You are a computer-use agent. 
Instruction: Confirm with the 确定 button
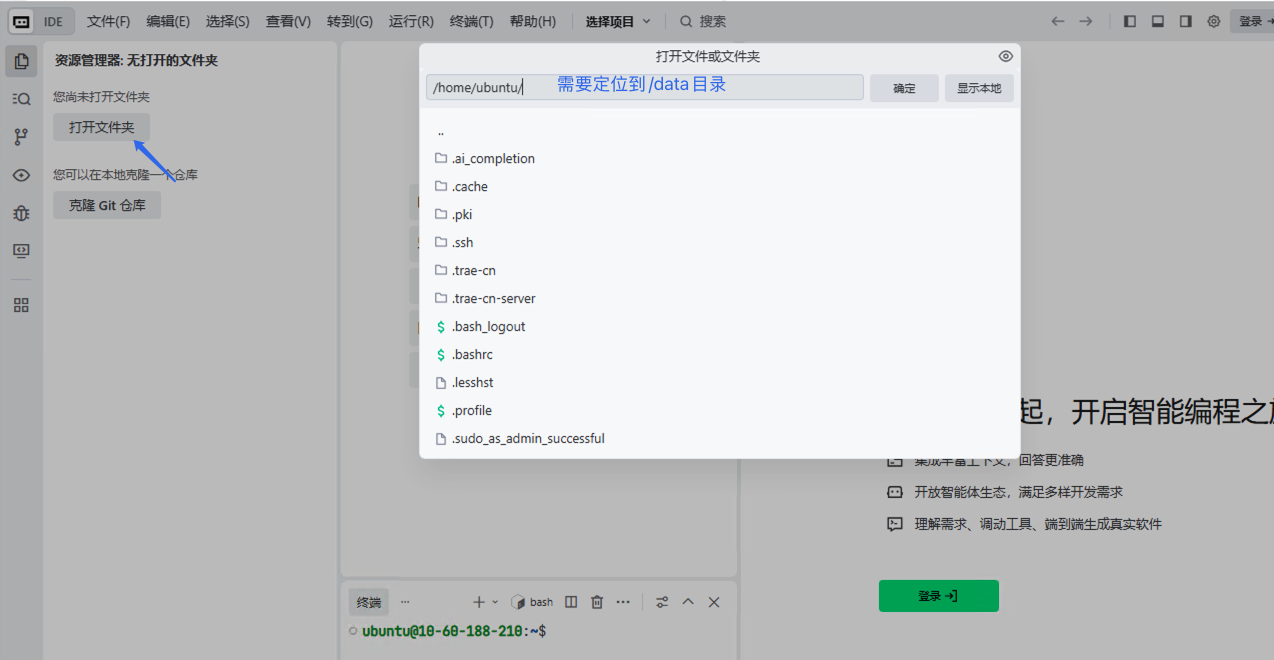point(904,88)
